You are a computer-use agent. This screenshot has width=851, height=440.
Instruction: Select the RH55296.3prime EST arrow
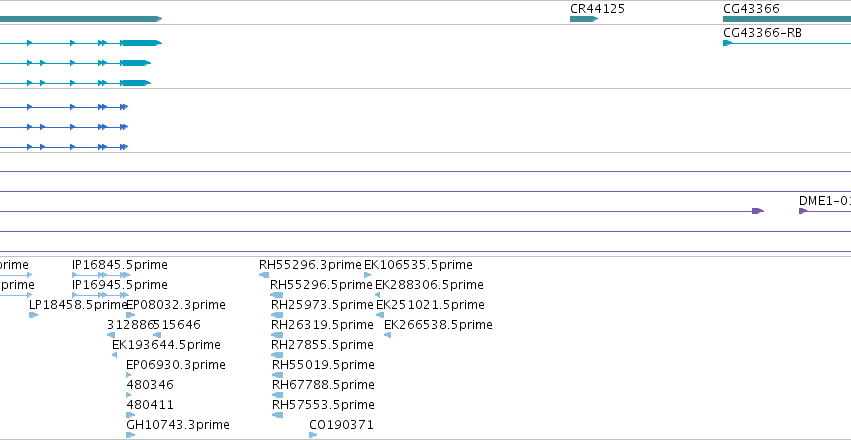(x=264, y=275)
